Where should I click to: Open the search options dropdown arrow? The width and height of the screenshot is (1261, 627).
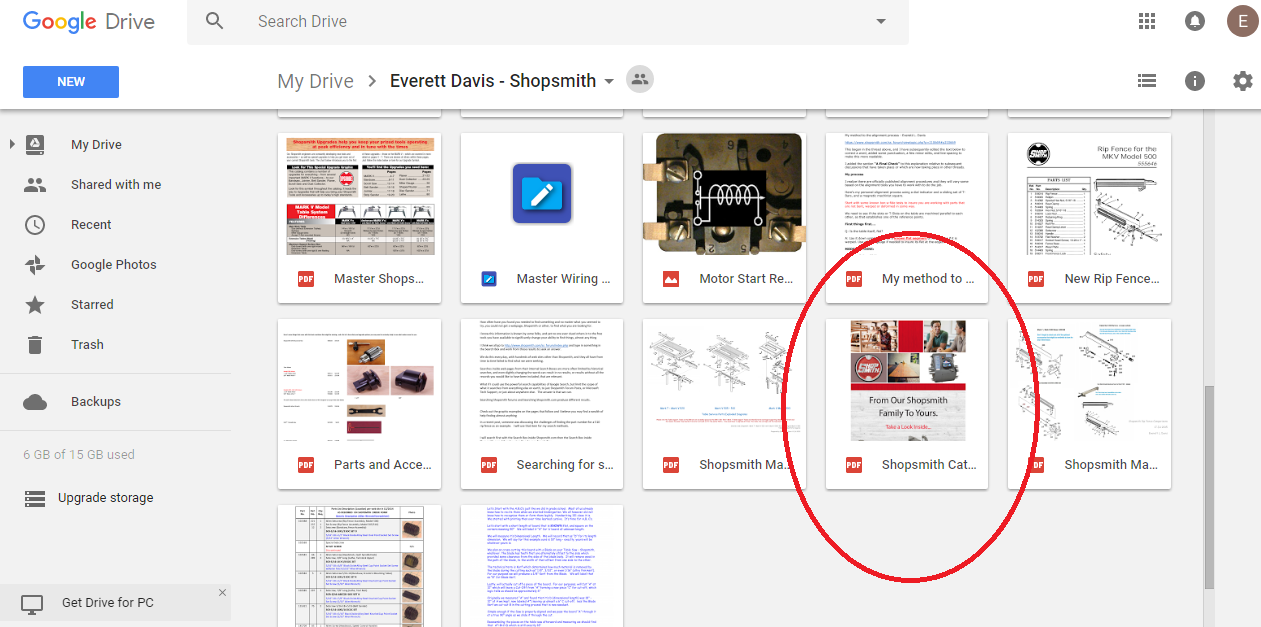pyautogui.click(x=881, y=21)
